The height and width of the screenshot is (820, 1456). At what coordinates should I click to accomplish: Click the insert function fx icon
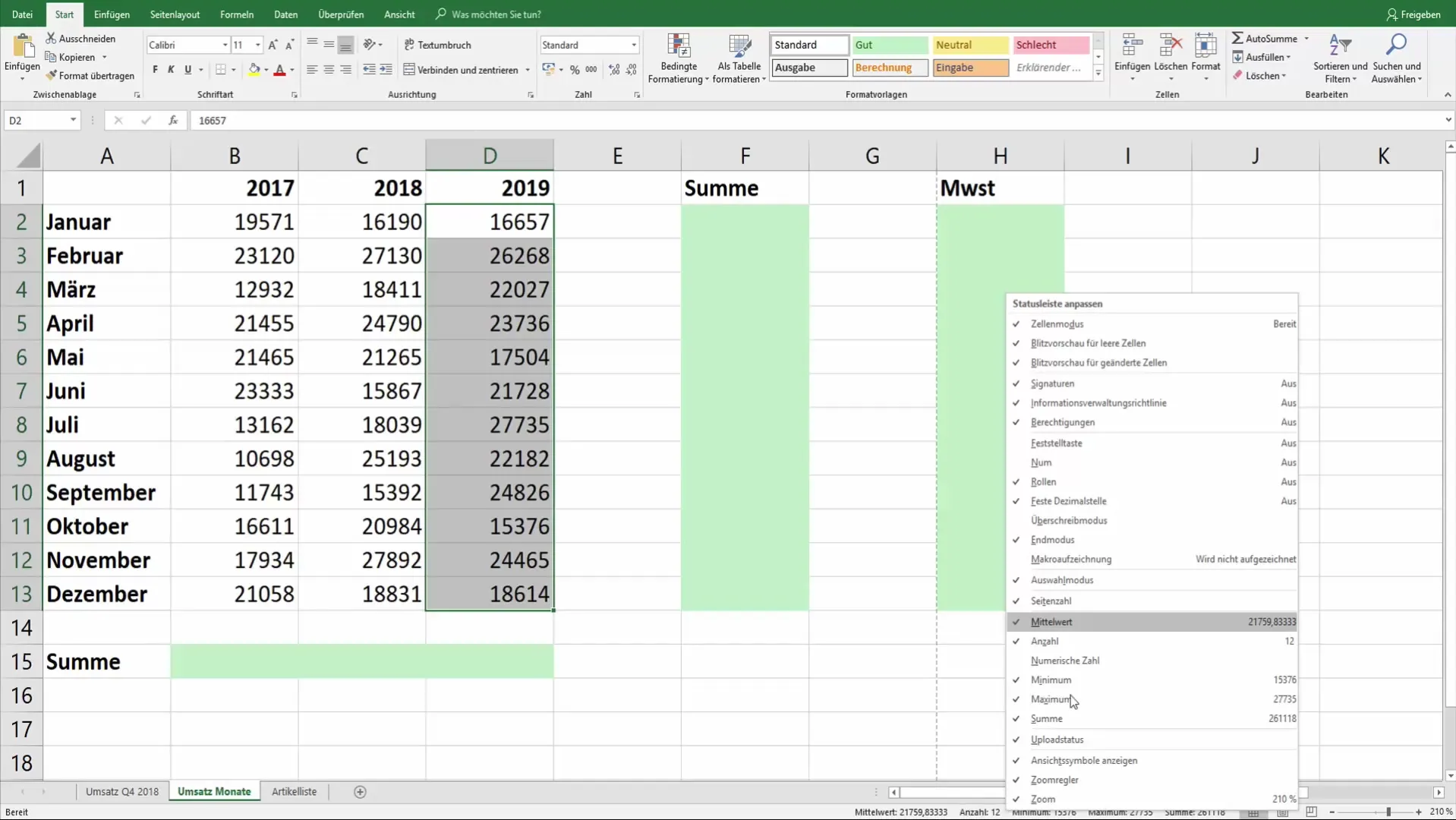pos(173,120)
